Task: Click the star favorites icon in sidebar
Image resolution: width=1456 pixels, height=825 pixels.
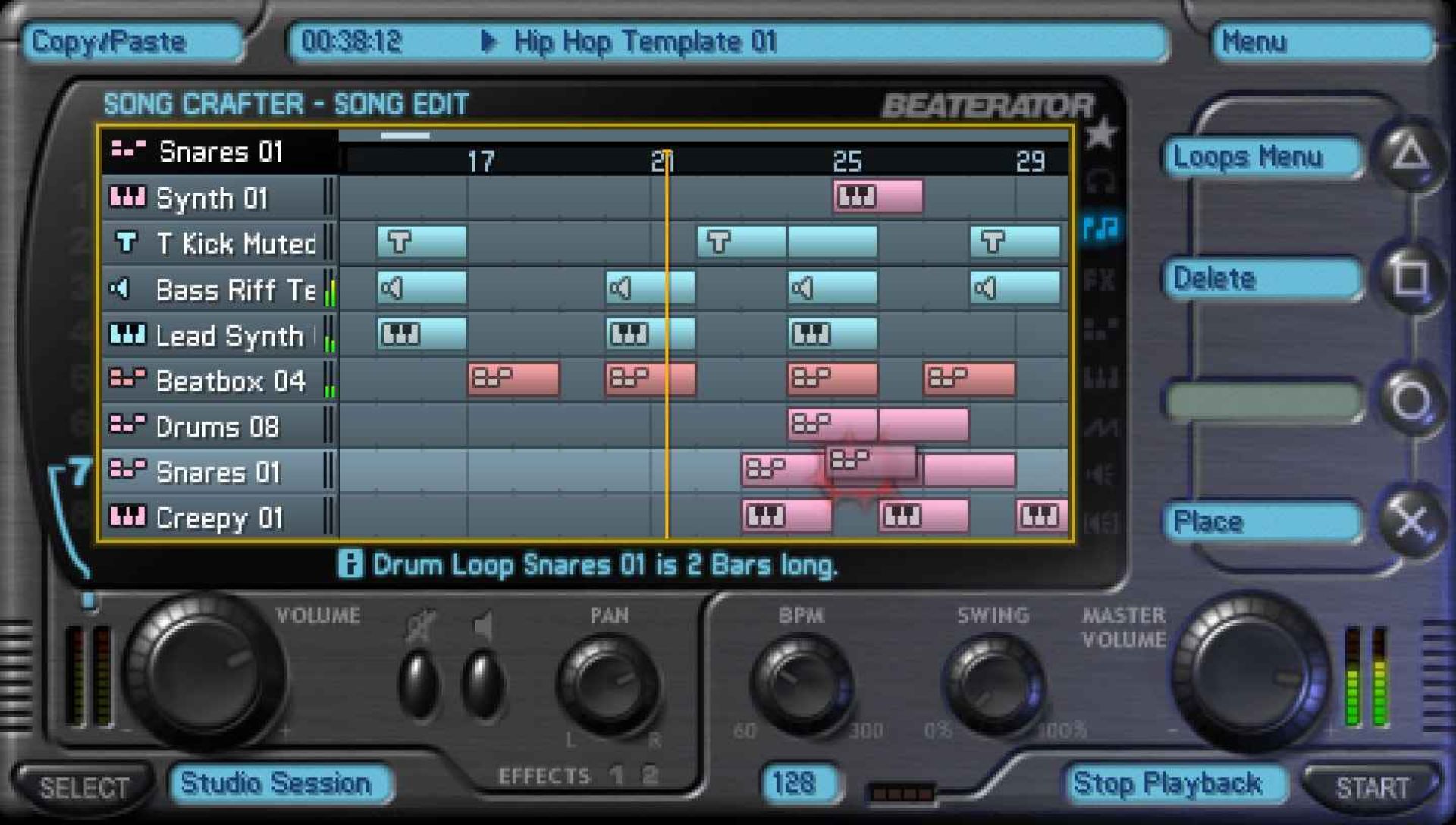Action: click(x=1100, y=133)
